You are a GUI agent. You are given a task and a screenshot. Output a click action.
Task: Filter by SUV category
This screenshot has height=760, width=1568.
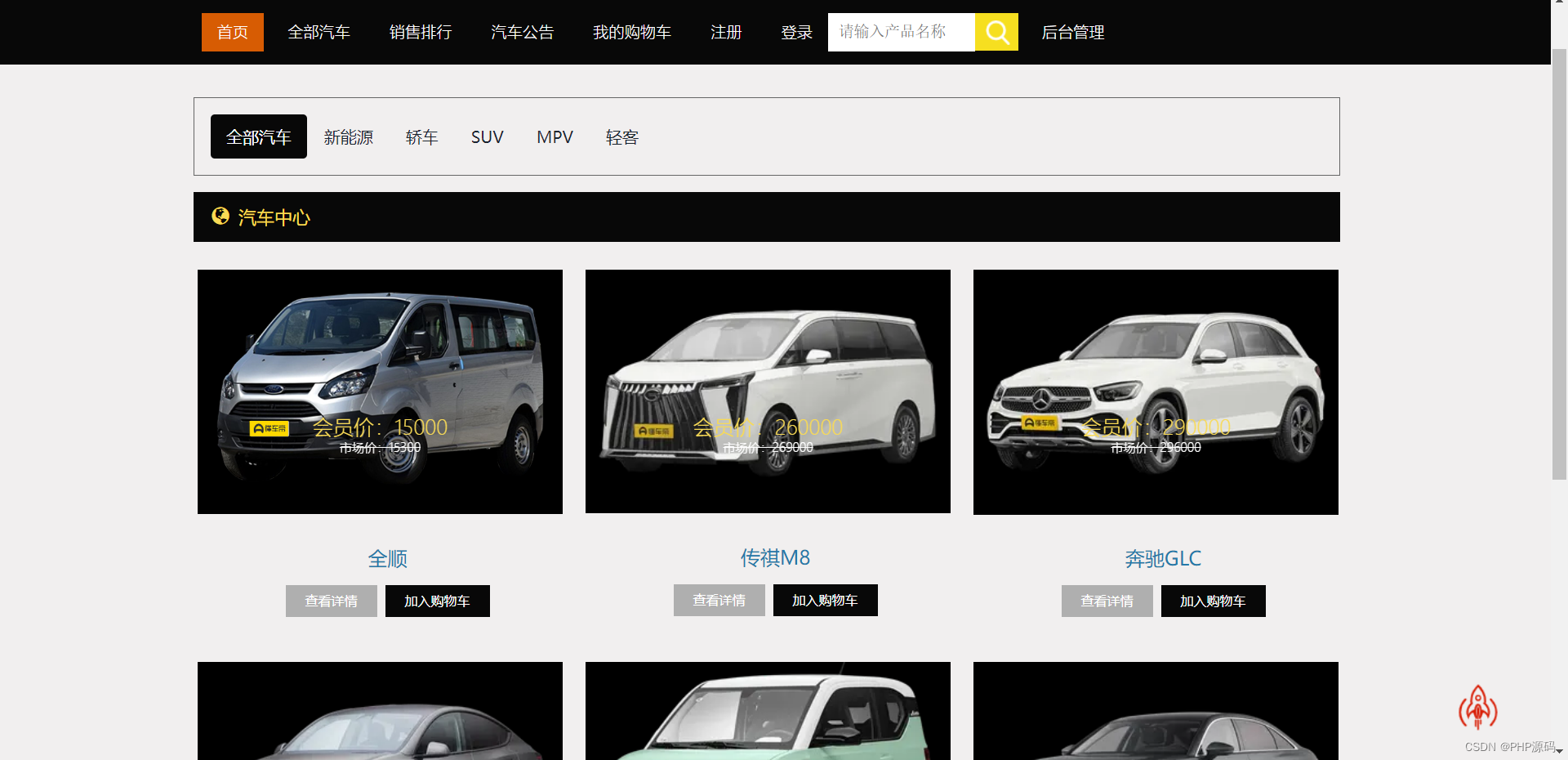click(x=488, y=137)
